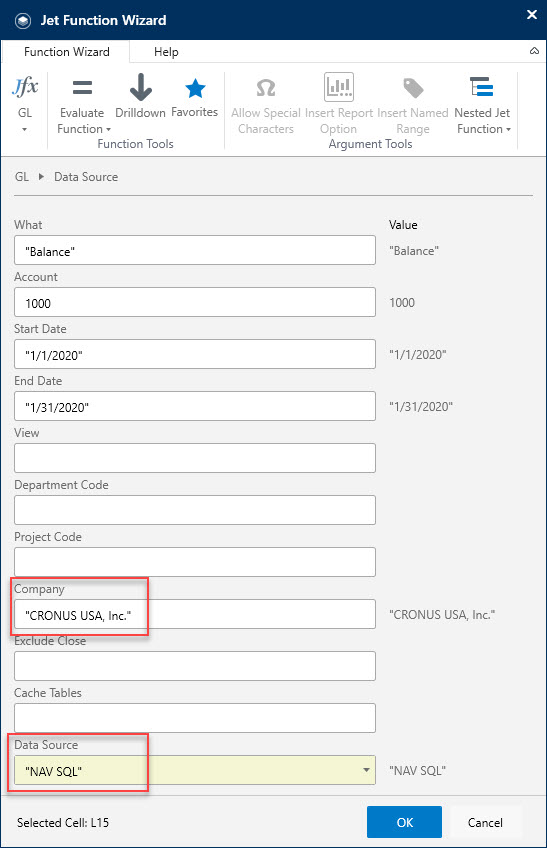Screen dimensions: 547x848
Task: Expand the Data Source dropdown arrow
Action: (x=366, y=770)
